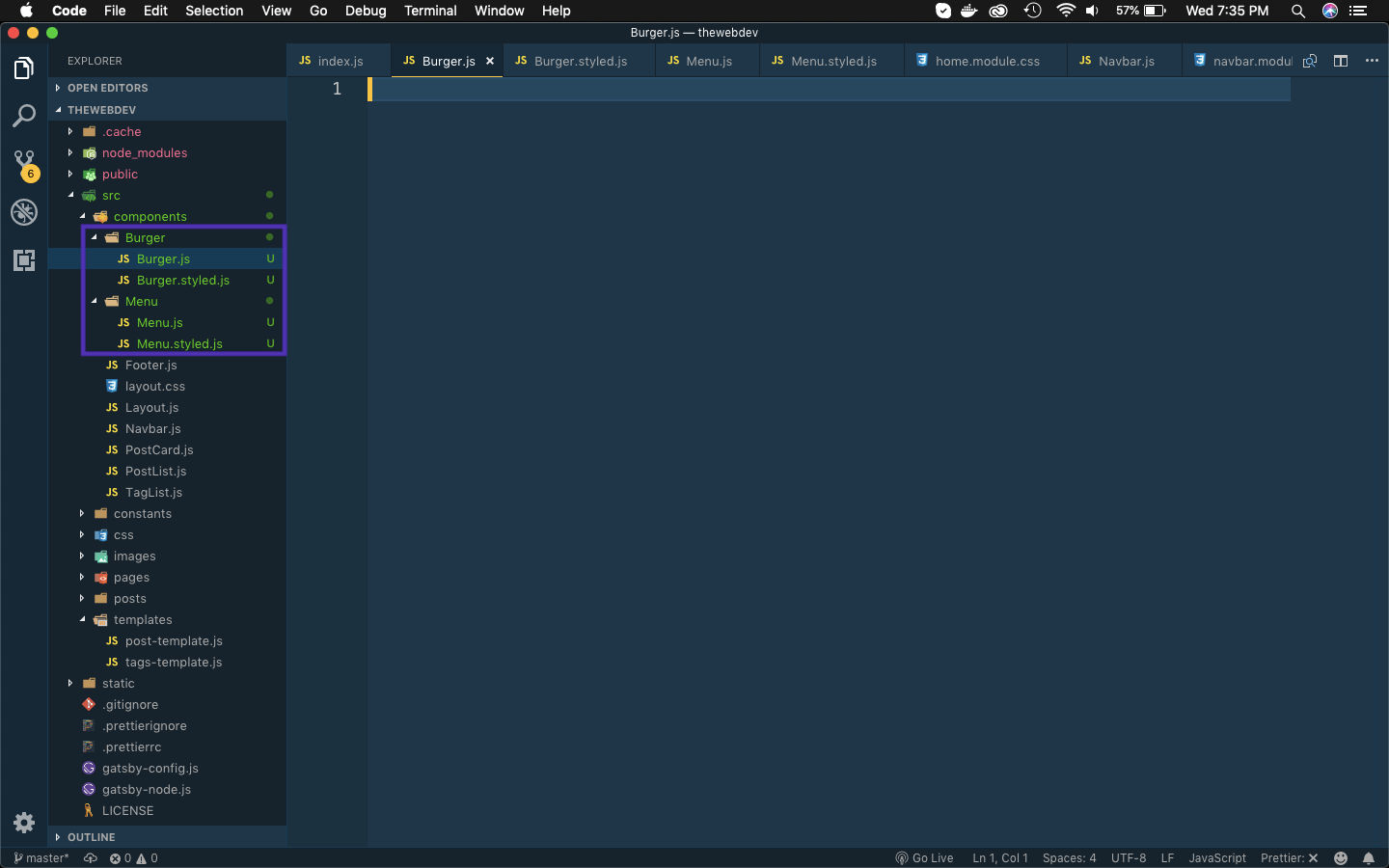Click the notification bell in status bar
The width and height of the screenshot is (1389, 868).
point(1369,858)
